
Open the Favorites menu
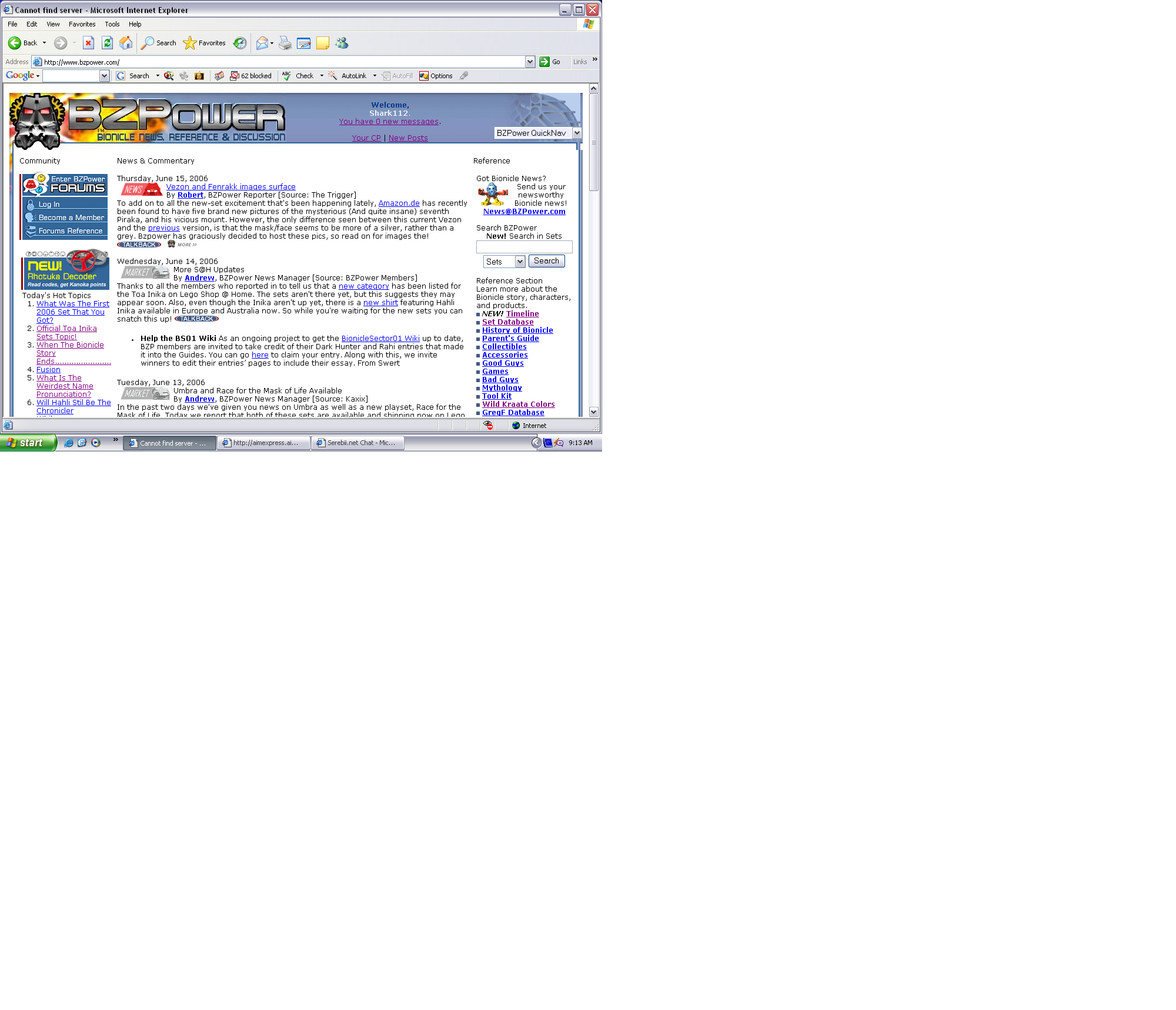[82, 24]
